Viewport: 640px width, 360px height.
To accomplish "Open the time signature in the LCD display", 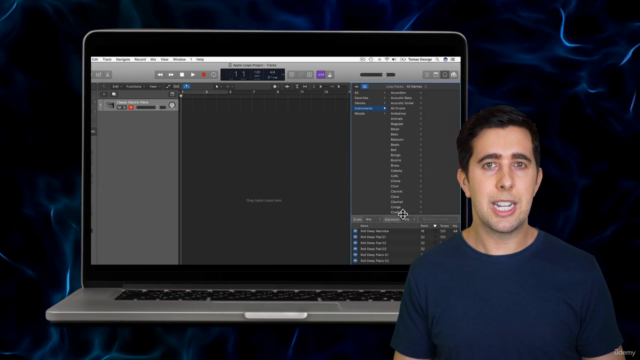I will pyautogui.click(x=273, y=72).
